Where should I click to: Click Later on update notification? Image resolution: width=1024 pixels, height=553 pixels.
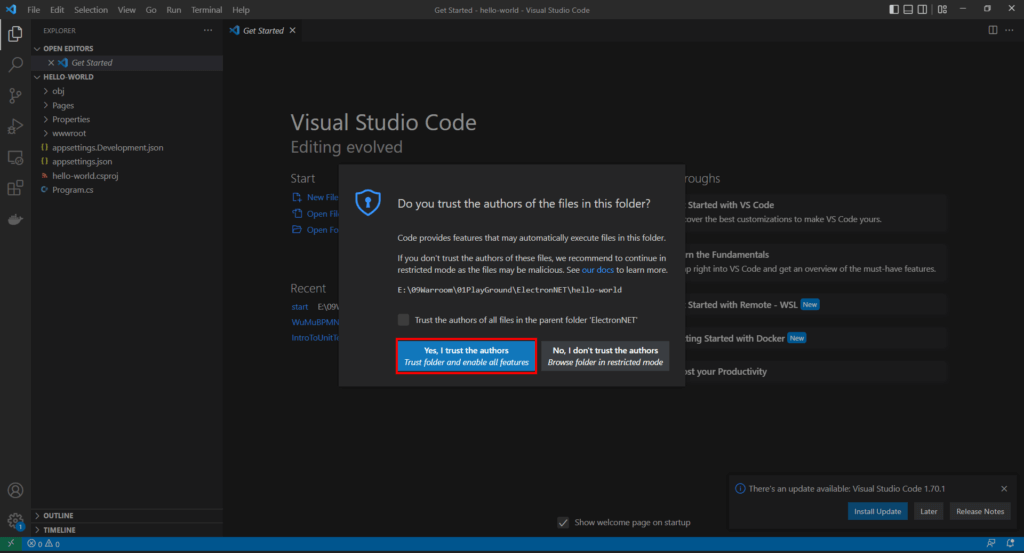point(928,511)
